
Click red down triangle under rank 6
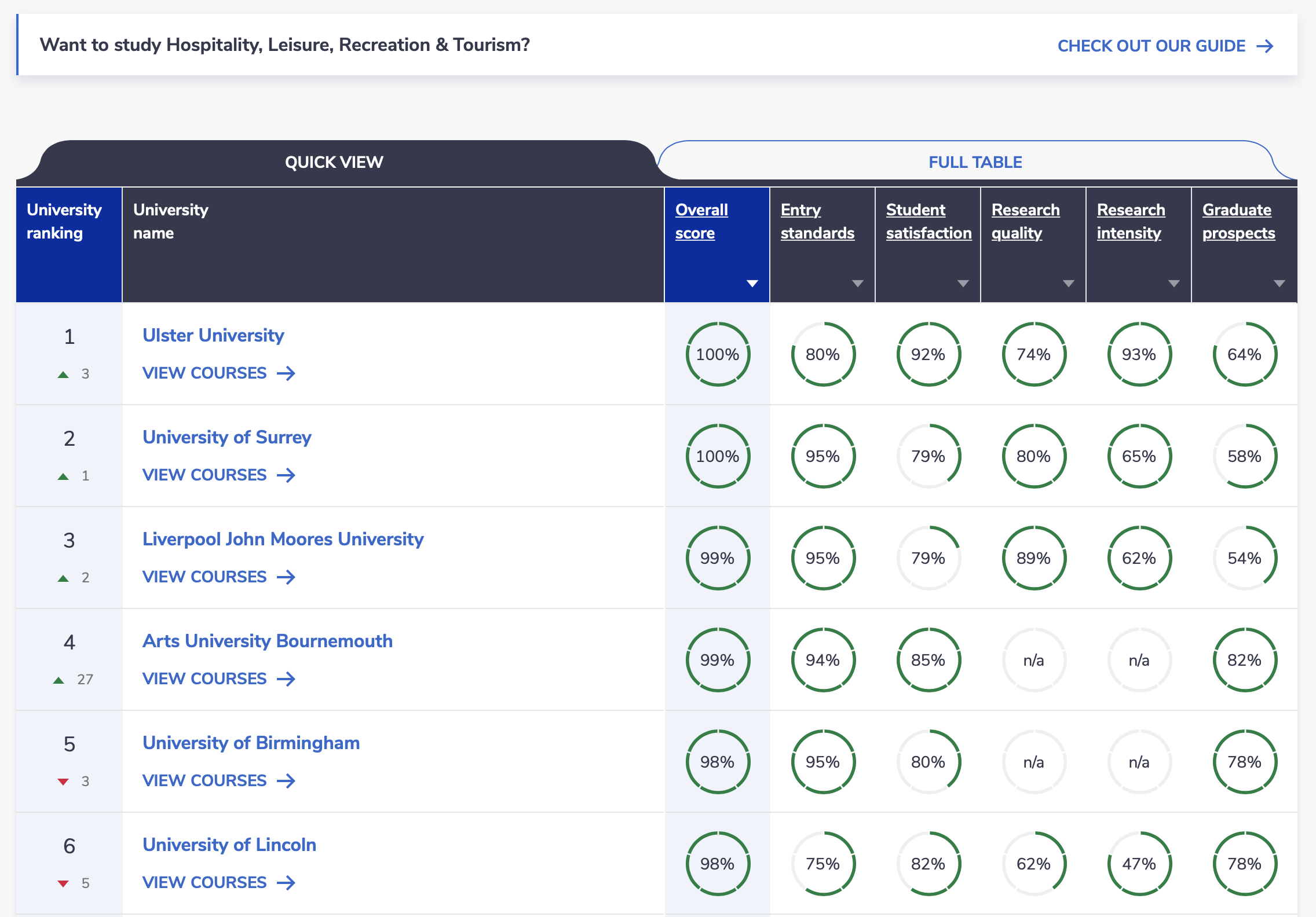63,884
